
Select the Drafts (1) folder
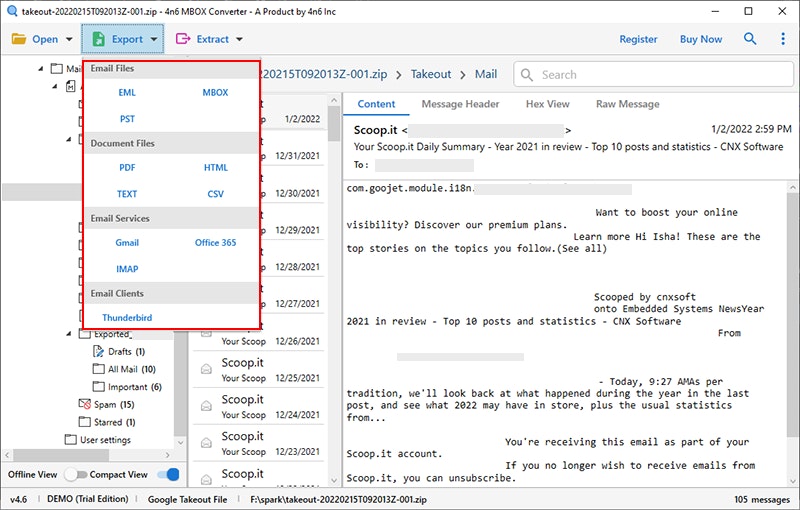click(127, 351)
